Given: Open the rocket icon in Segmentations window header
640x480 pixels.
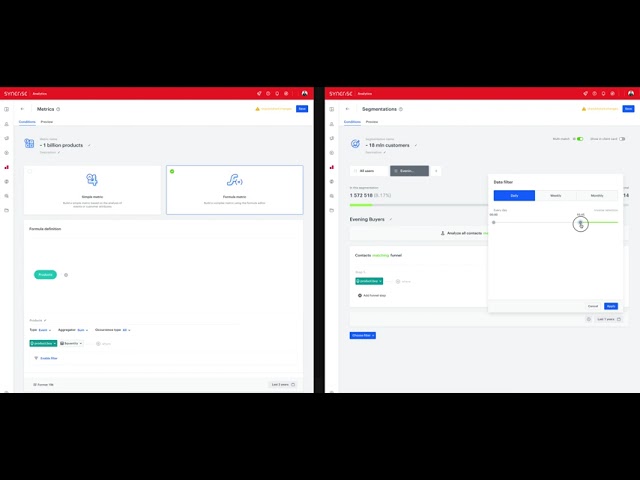Looking at the screenshot, I should pyautogui.click(x=585, y=93).
